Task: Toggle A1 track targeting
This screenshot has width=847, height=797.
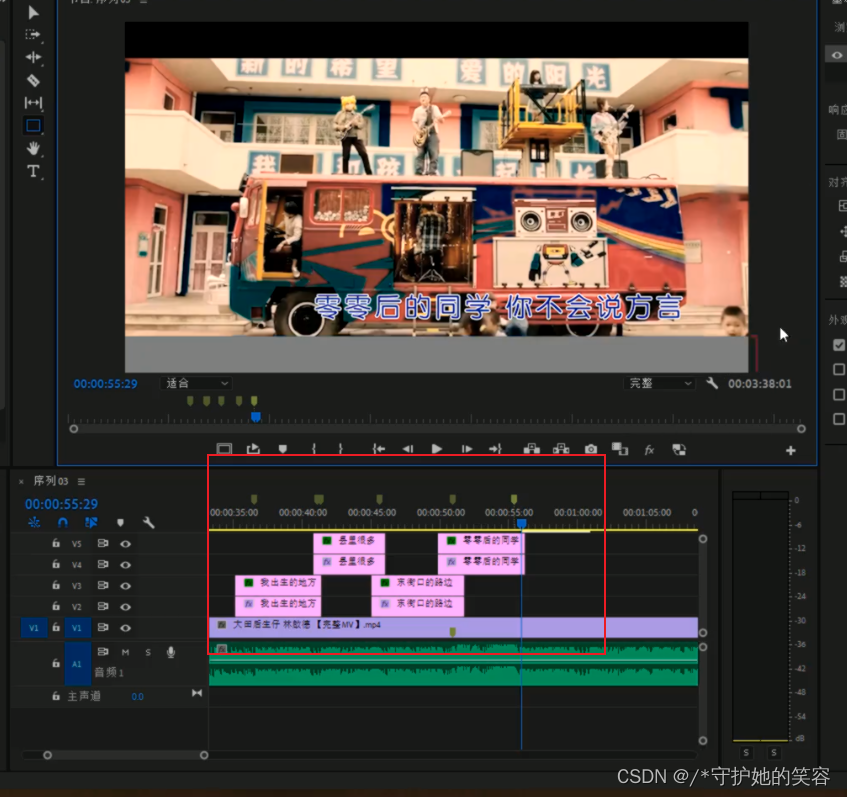Action: [77, 664]
